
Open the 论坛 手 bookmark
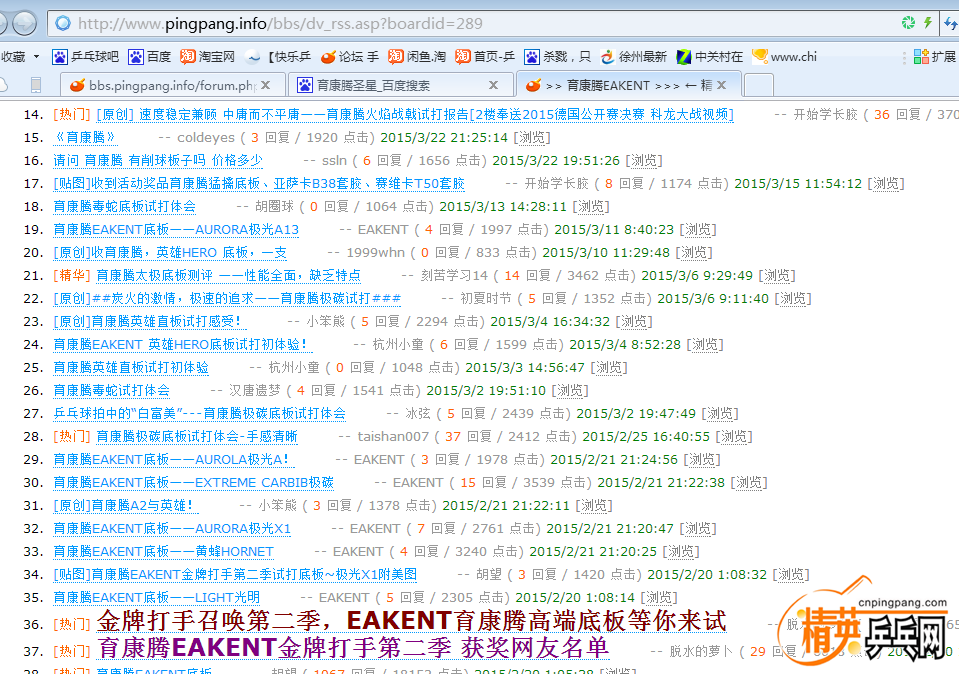tap(350, 57)
